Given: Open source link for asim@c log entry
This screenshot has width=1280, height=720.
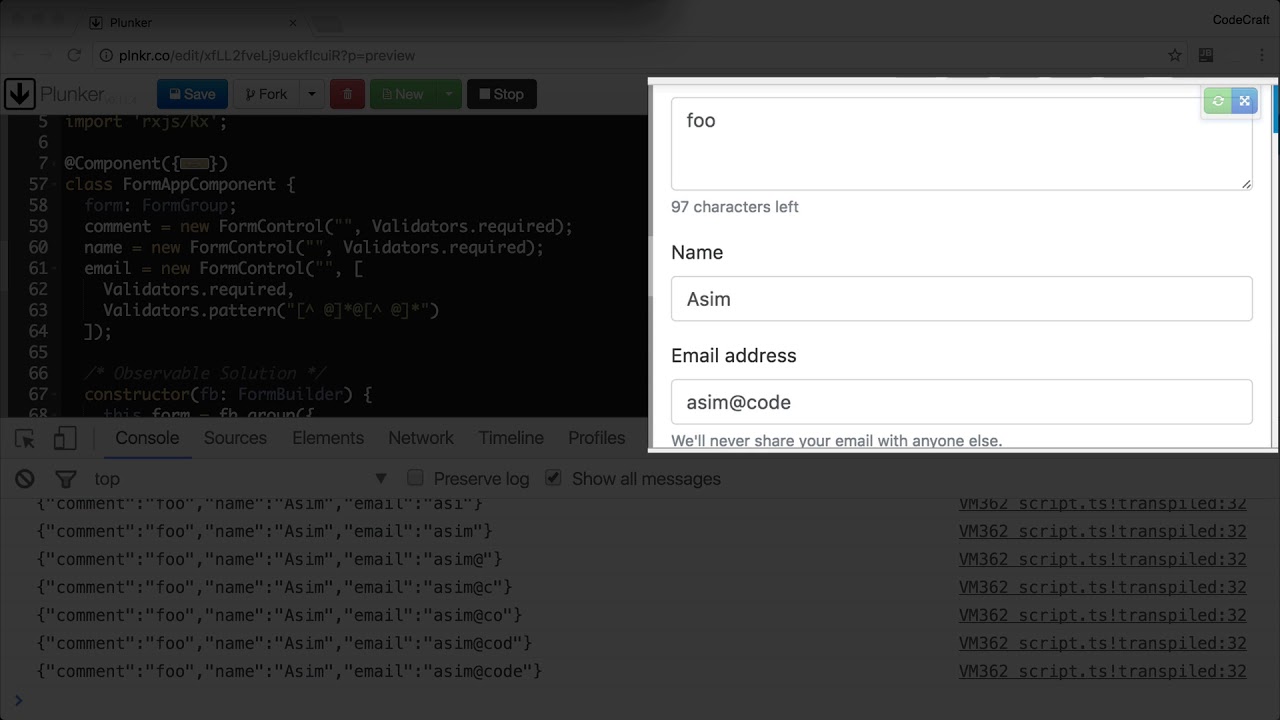Looking at the screenshot, I should 1103,587.
